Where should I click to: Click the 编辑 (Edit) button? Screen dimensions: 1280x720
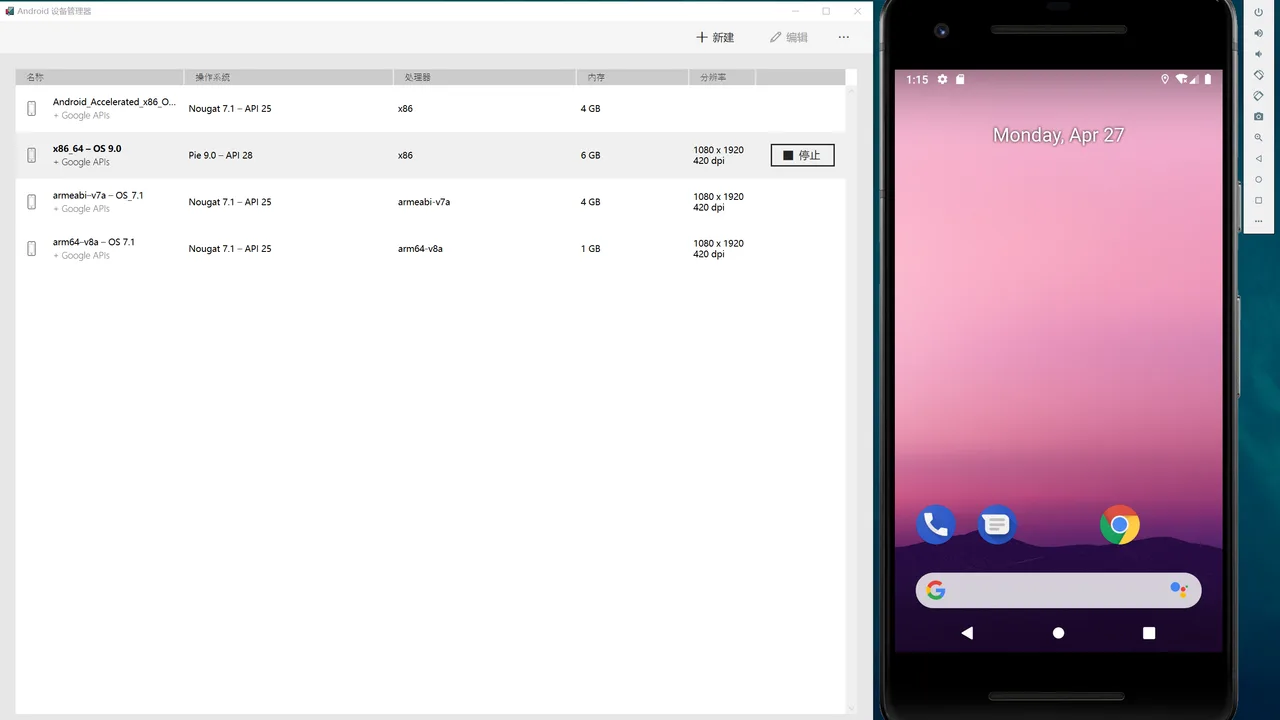pyautogui.click(x=789, y=37)
